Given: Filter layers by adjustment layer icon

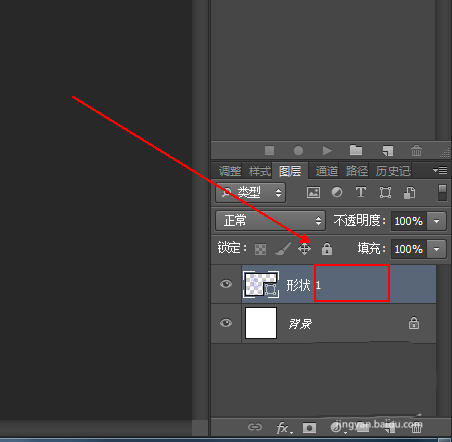Looking at the screenshot, I should pos(337,192).
